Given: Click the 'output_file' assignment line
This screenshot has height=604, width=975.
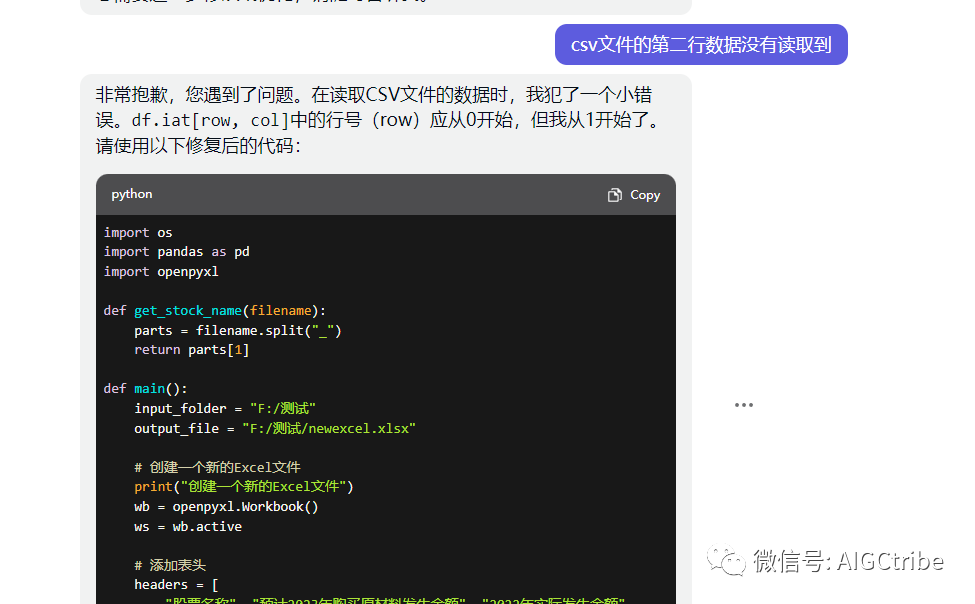Looking at the screenshot, I should coord(275,429).
